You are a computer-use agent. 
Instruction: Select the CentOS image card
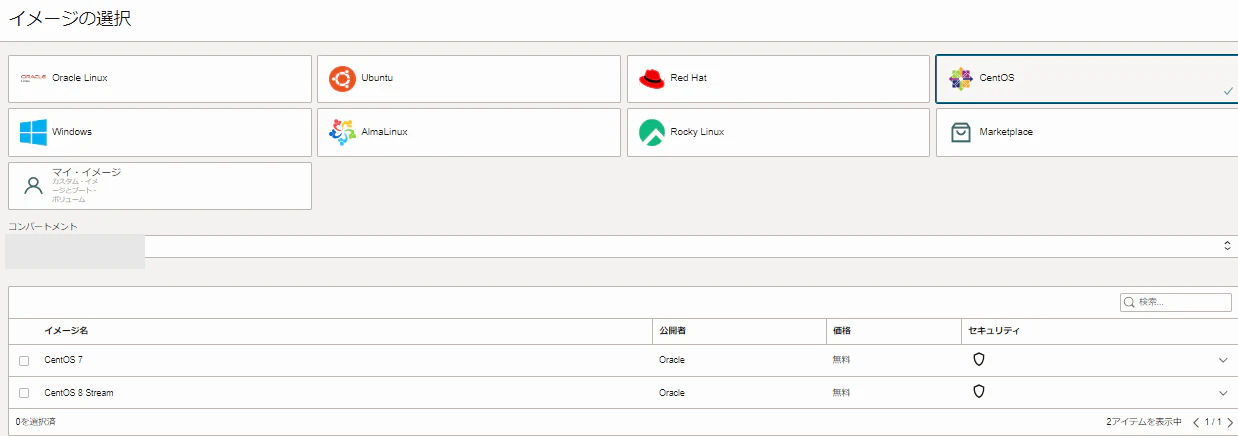point(1088,79)
